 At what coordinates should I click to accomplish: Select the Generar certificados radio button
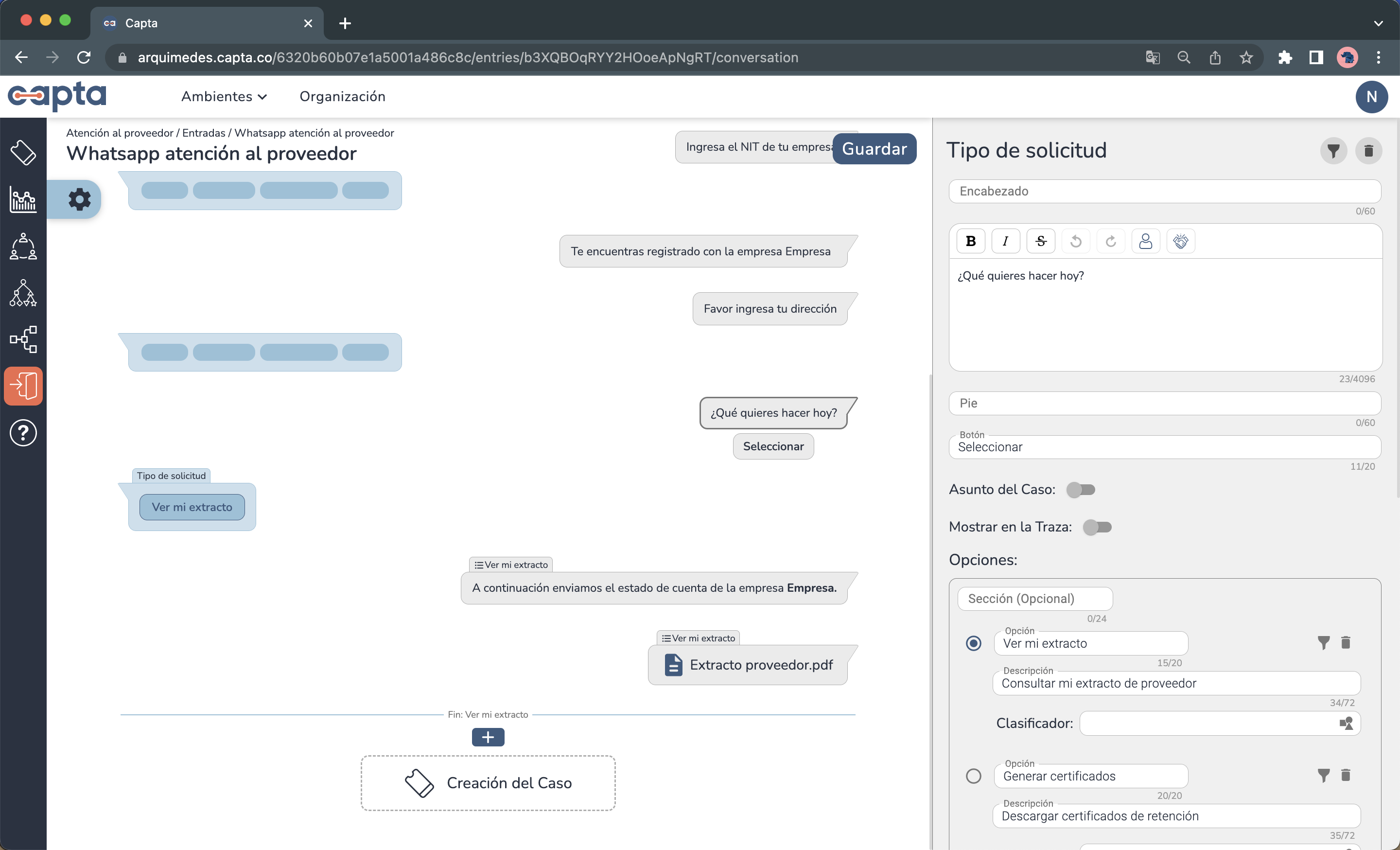pyautogui.click(x=974, y=776)
